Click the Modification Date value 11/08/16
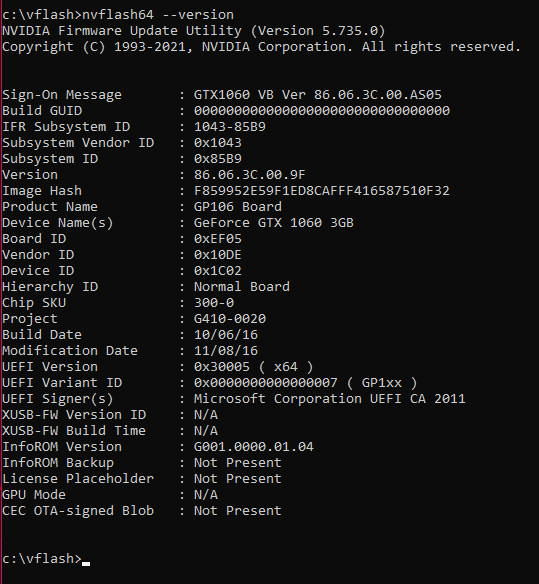Image resolution: width=539 pixels, height=584 pixels. tap(226, 351)
